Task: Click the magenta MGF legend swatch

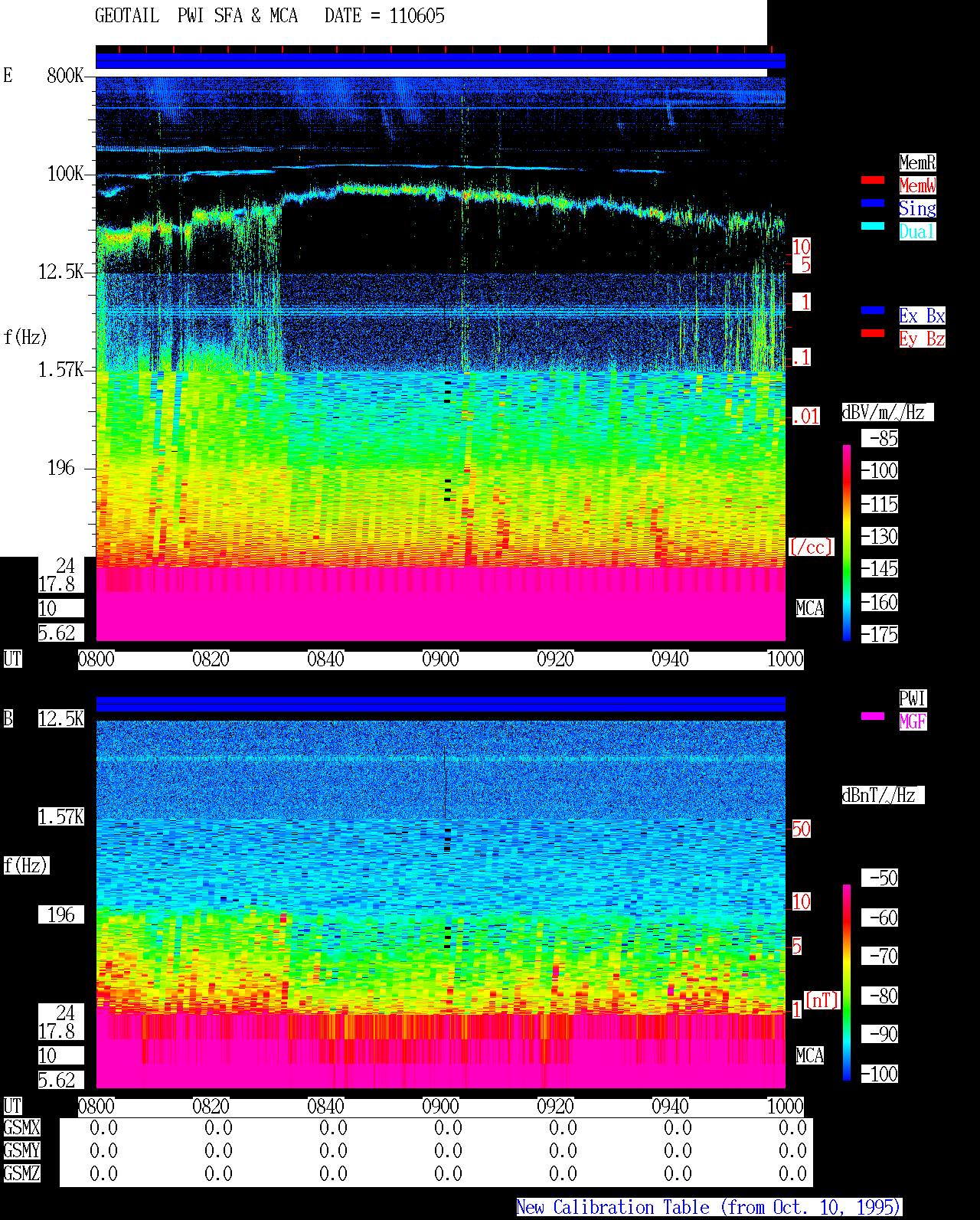Action: point(873,716)
